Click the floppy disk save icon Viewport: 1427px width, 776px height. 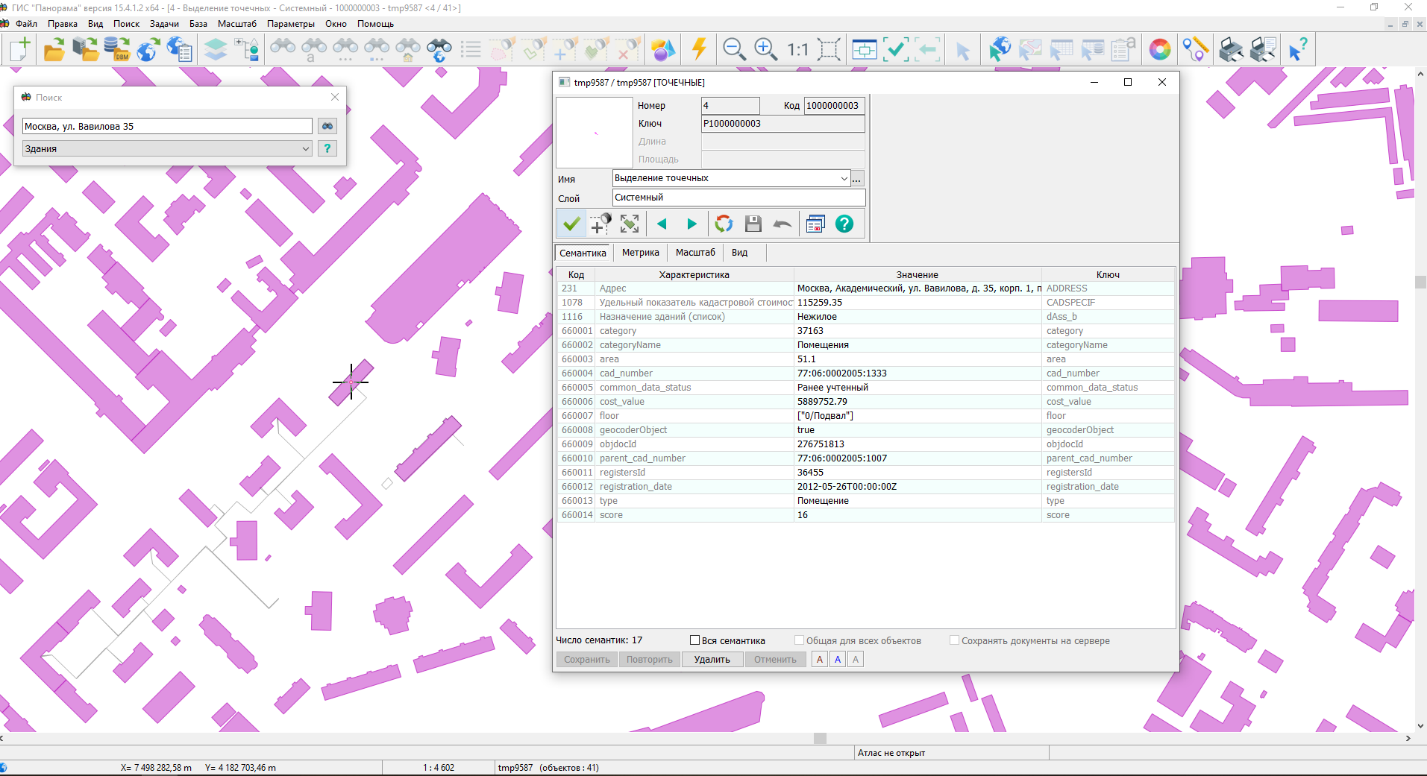point(754,224)
